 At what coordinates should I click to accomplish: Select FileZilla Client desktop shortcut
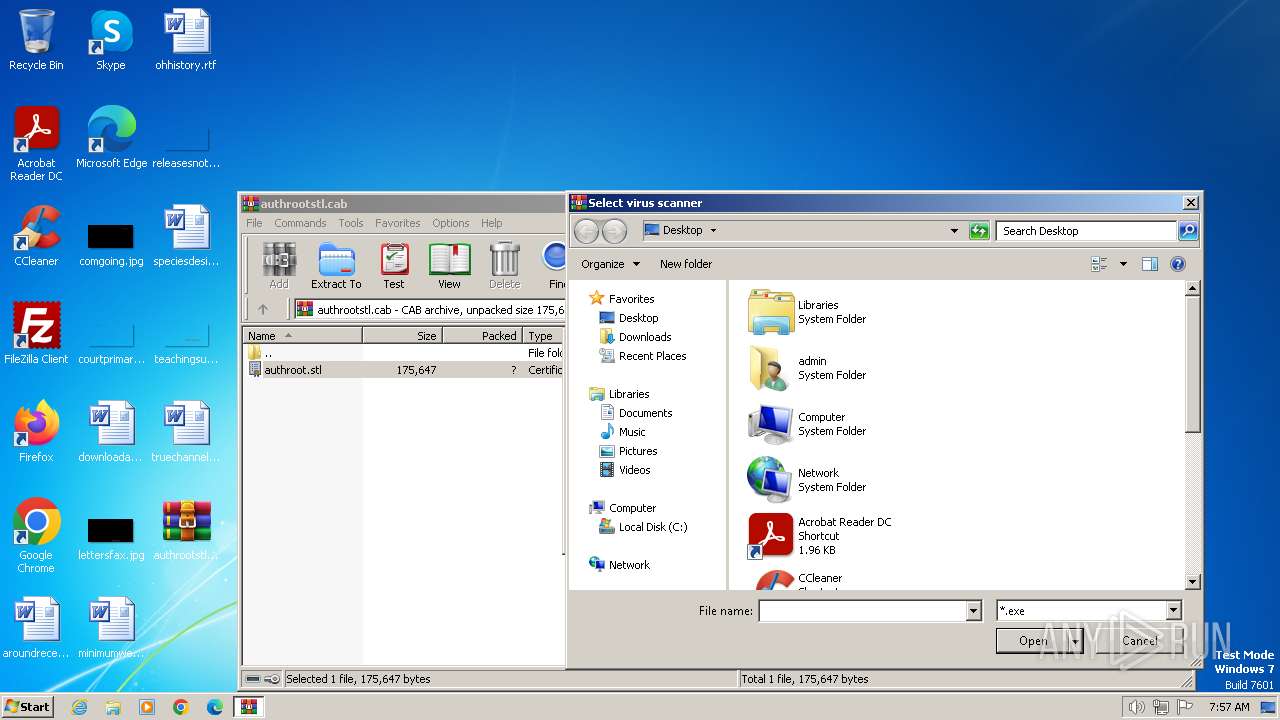(36, 334)
